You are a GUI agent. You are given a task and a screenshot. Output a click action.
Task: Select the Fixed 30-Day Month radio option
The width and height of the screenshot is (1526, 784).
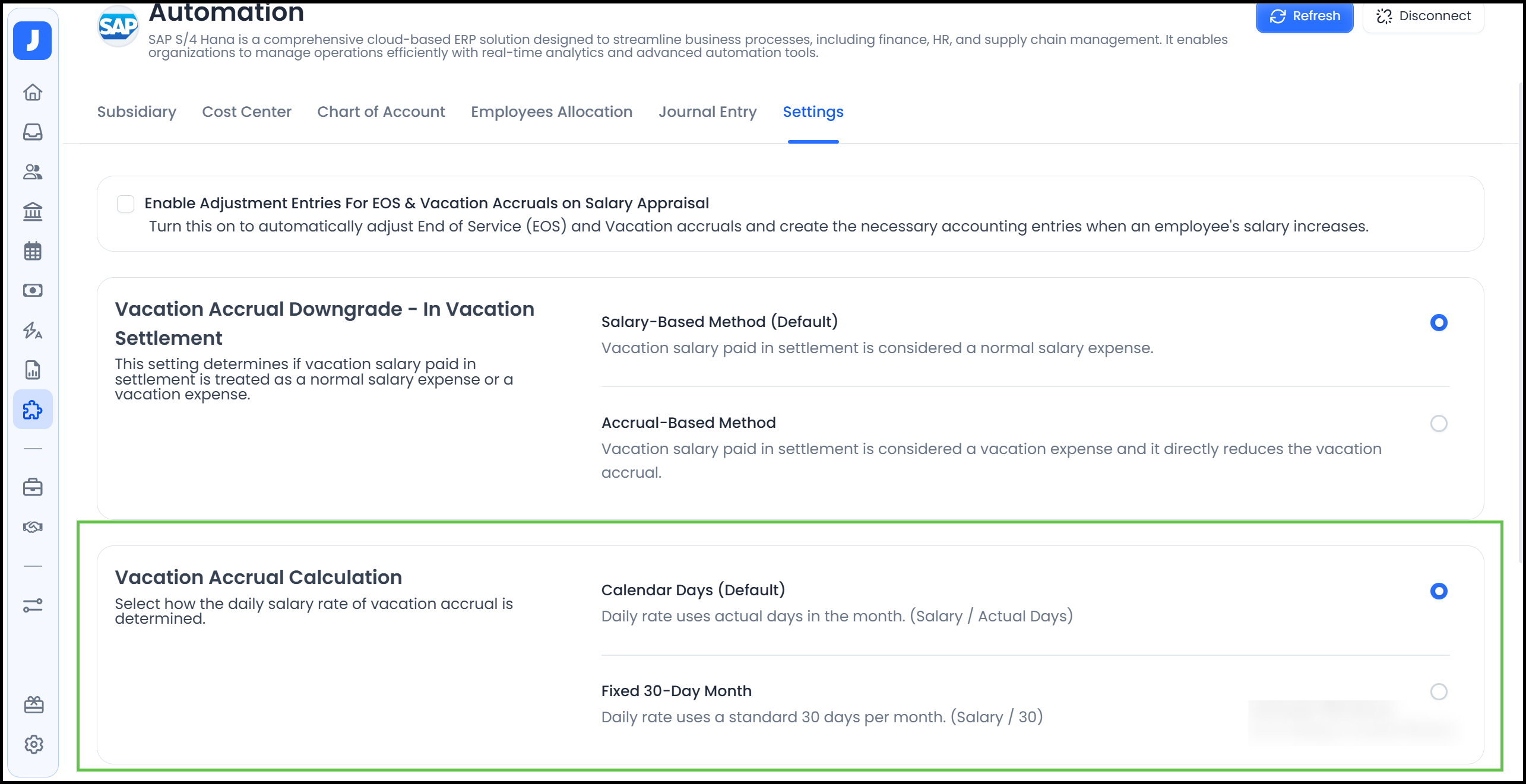coord(1438,691)
